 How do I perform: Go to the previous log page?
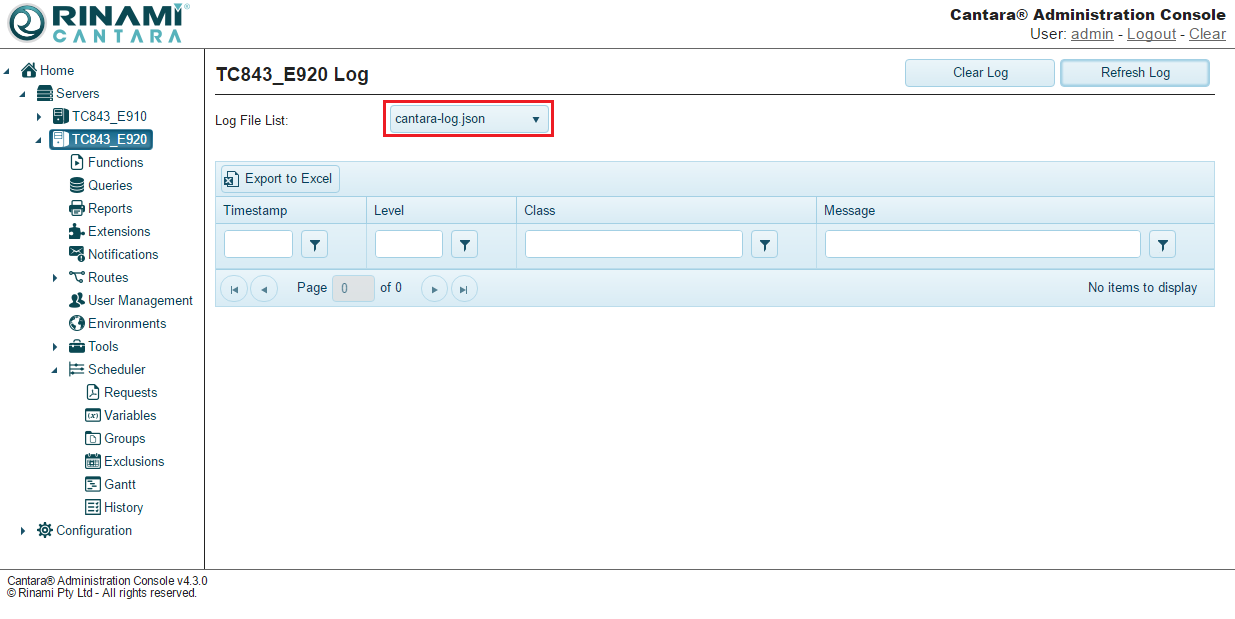[x=264, y=289]
